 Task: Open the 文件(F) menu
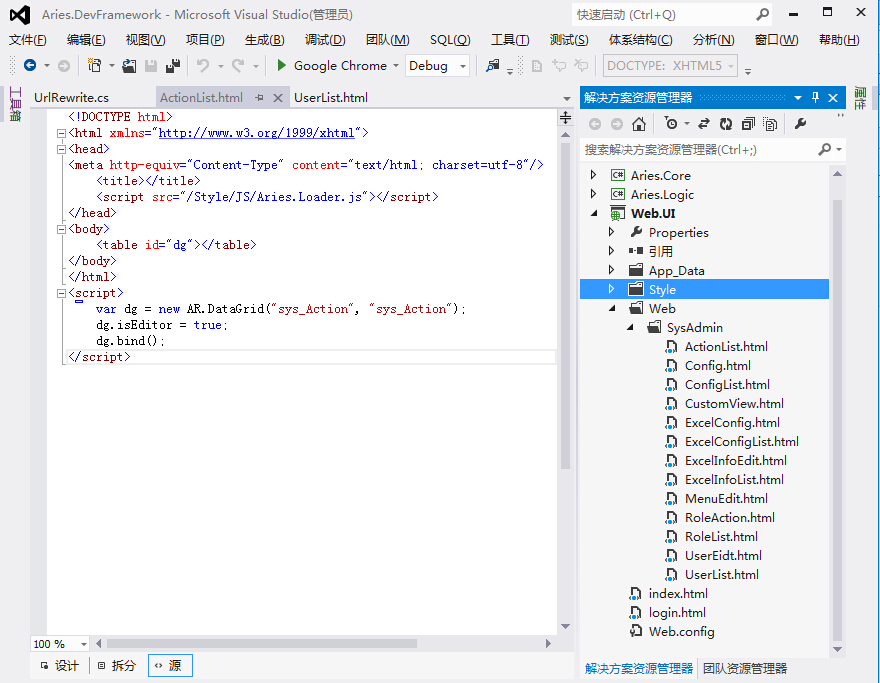click(28, 40)
